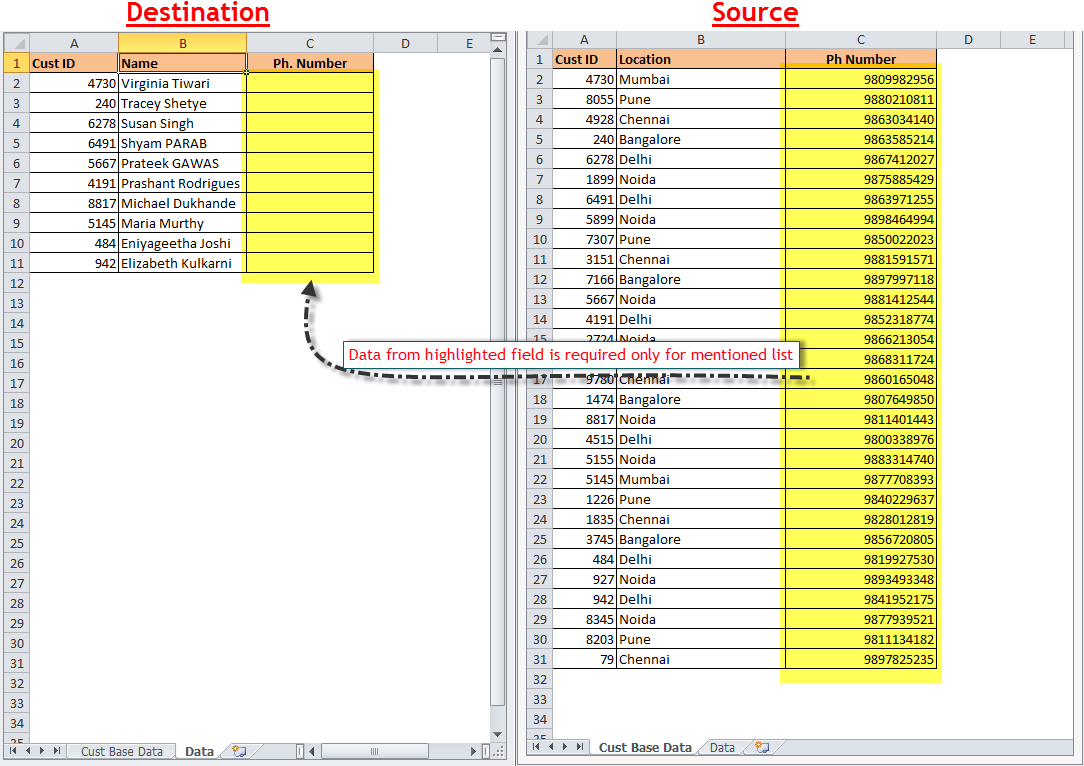Viewport: 1084px width, 766px height.
Task: Select column B header in Destination
Action: click(183, 43)
